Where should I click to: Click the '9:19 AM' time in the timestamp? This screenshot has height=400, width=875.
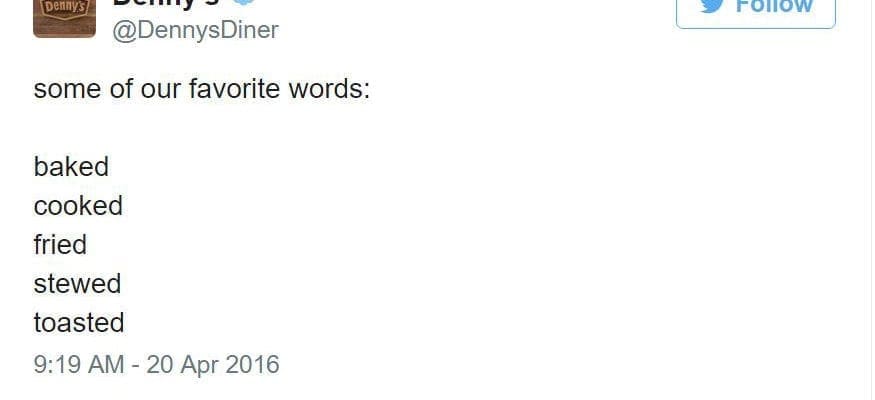(x=78, y=364)
